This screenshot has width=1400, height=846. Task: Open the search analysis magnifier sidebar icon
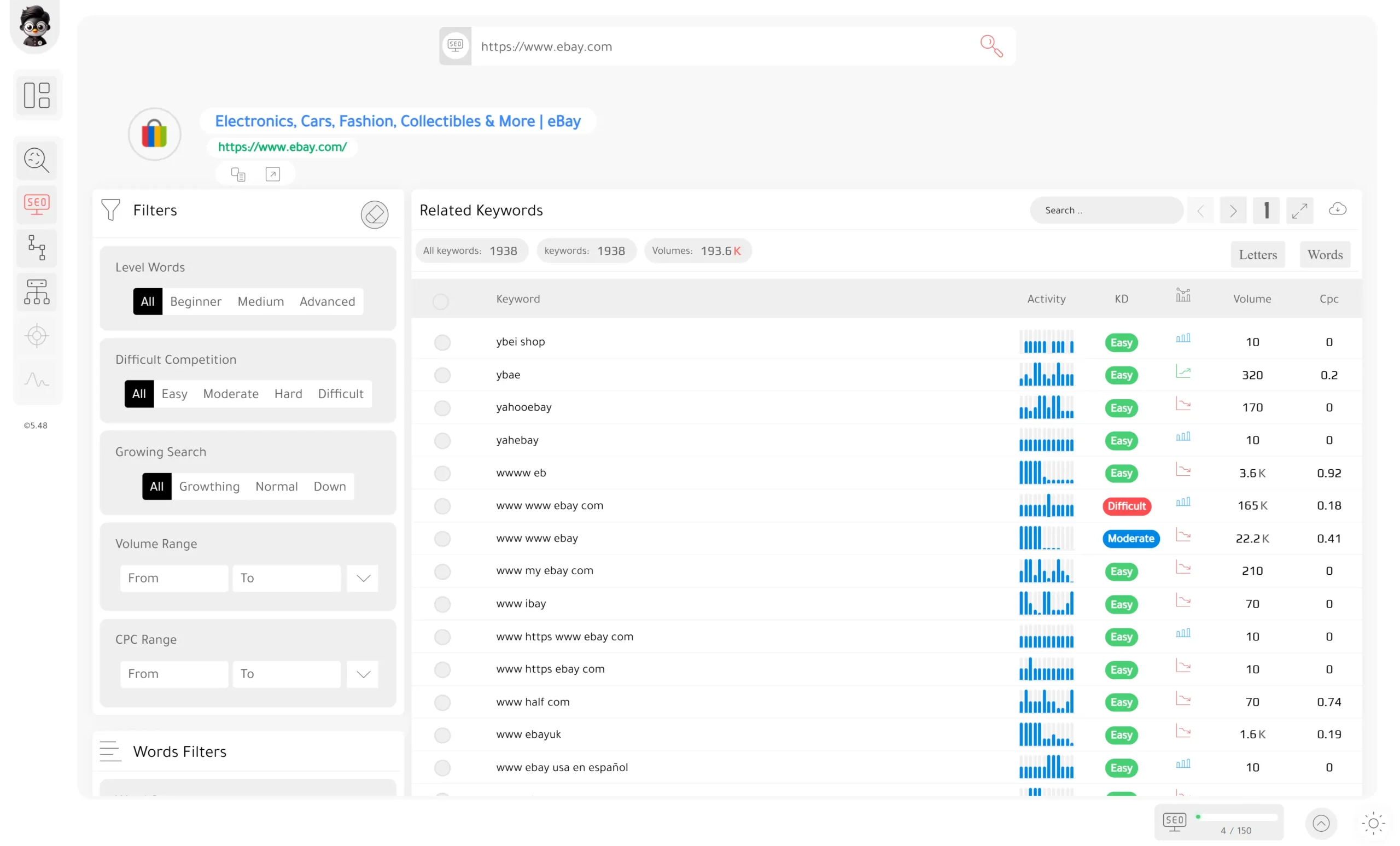(37, 160)
